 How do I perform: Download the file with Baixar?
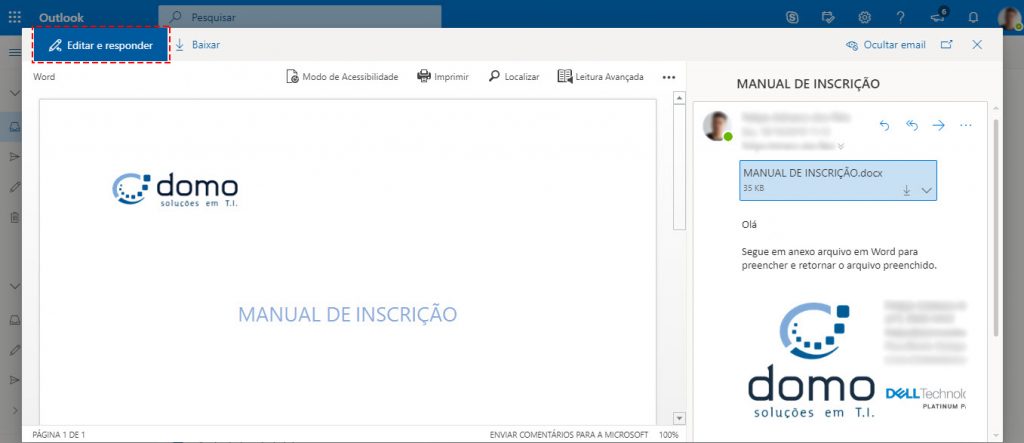(x=197, y=45)
